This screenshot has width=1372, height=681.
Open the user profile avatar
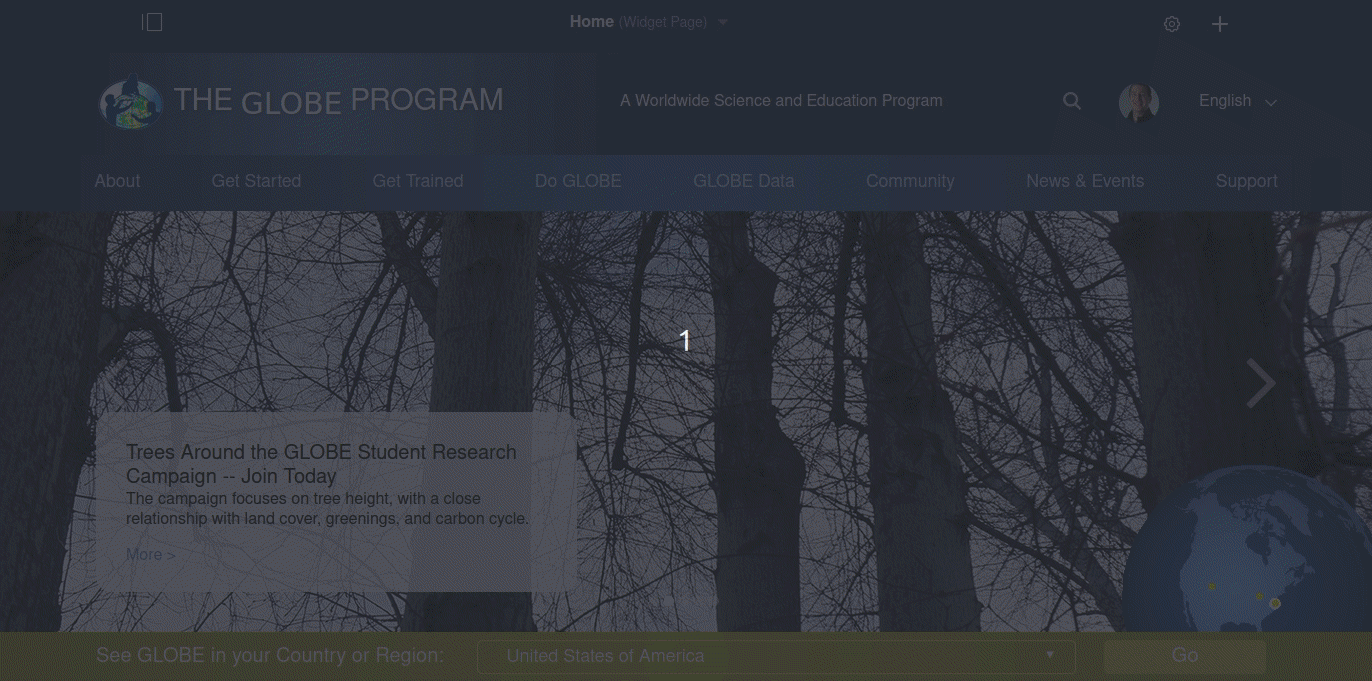[1139, 102]
